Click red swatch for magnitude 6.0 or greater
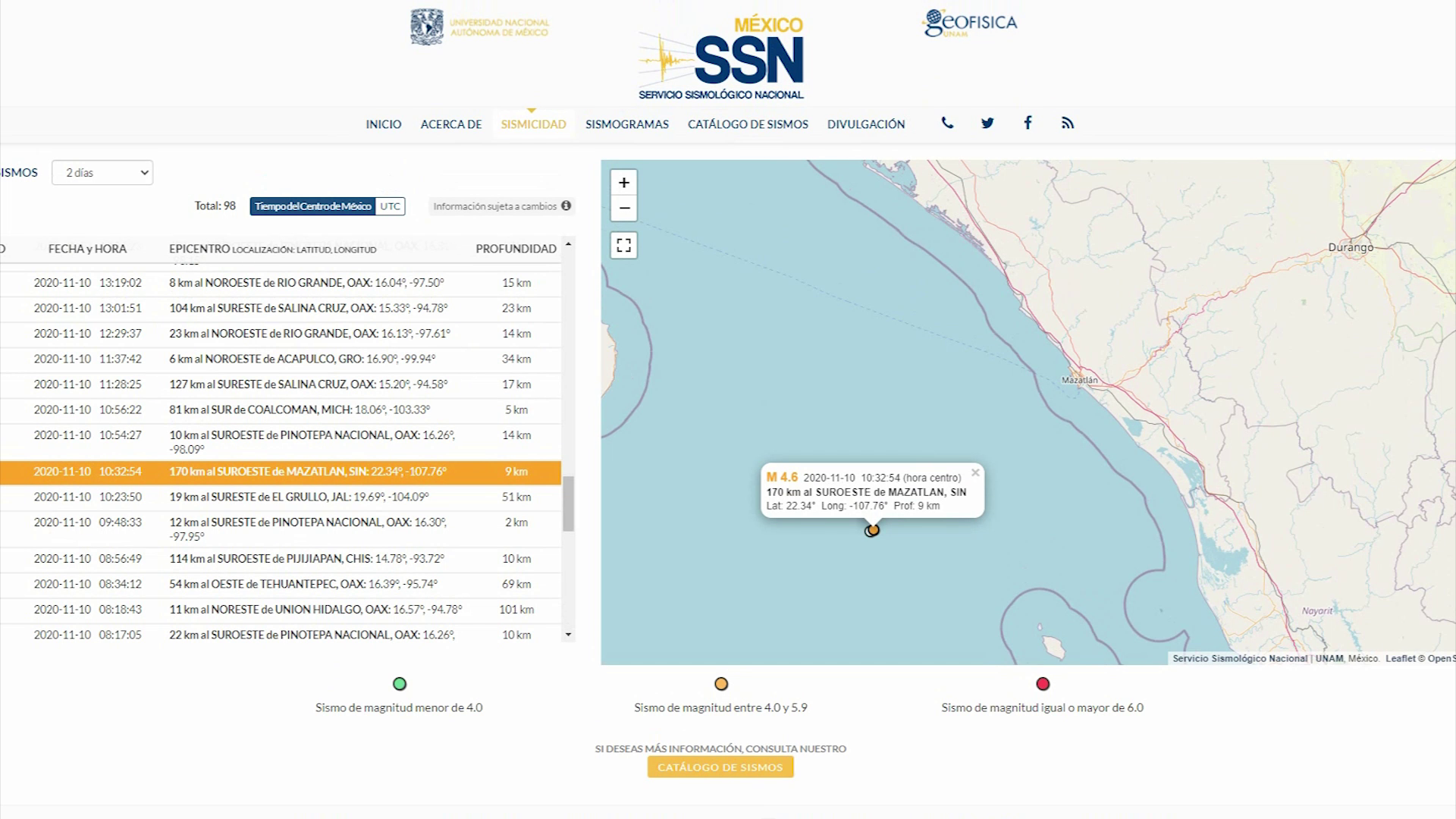 coord(1043,684)
